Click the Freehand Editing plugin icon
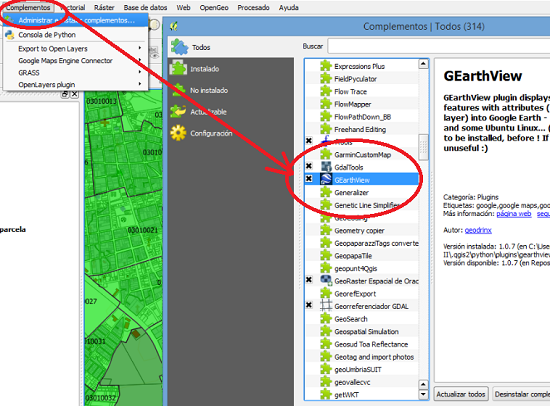This screenshot has height=406, width=550. [x=326, y=129]
